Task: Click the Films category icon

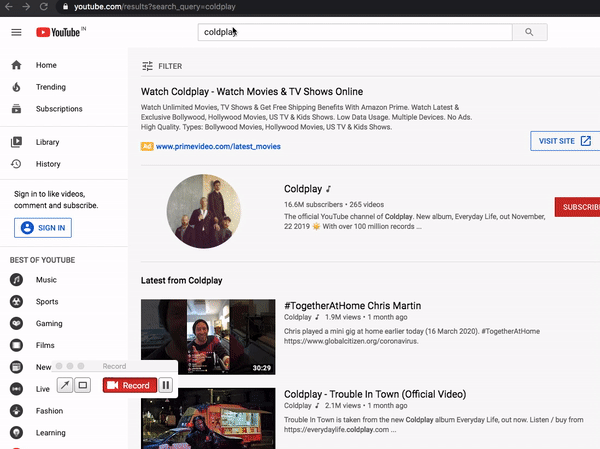Action: point(16,345)
